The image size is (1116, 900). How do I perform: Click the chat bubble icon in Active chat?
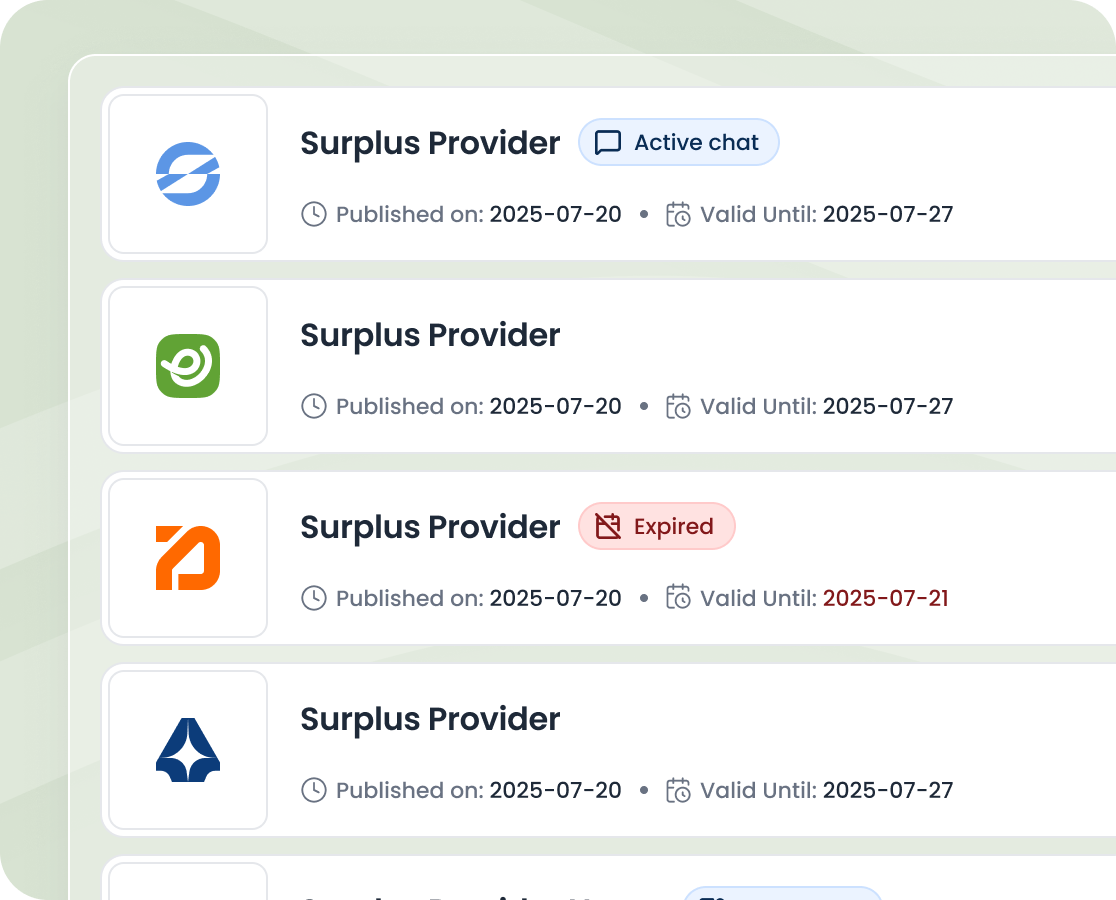point(608,143)
